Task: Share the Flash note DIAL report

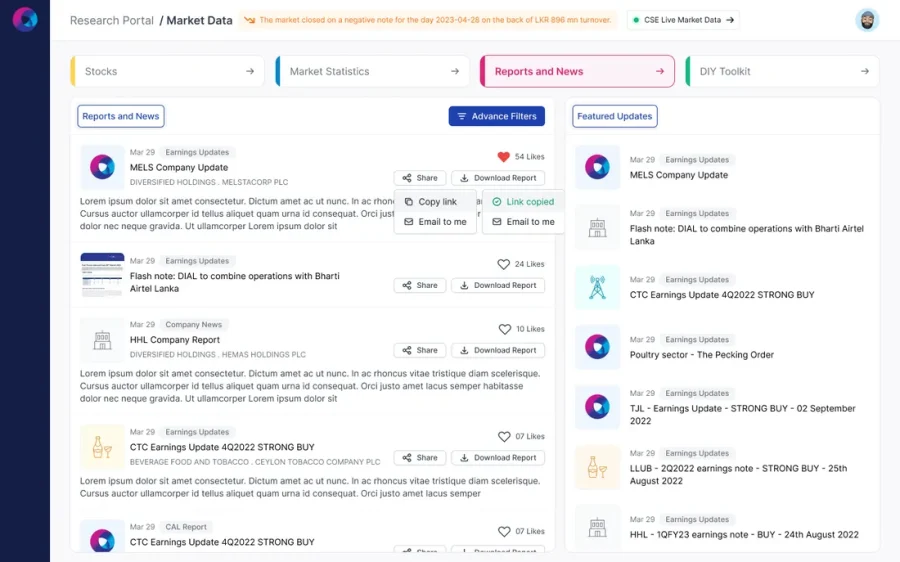Action: click(420, 285)
